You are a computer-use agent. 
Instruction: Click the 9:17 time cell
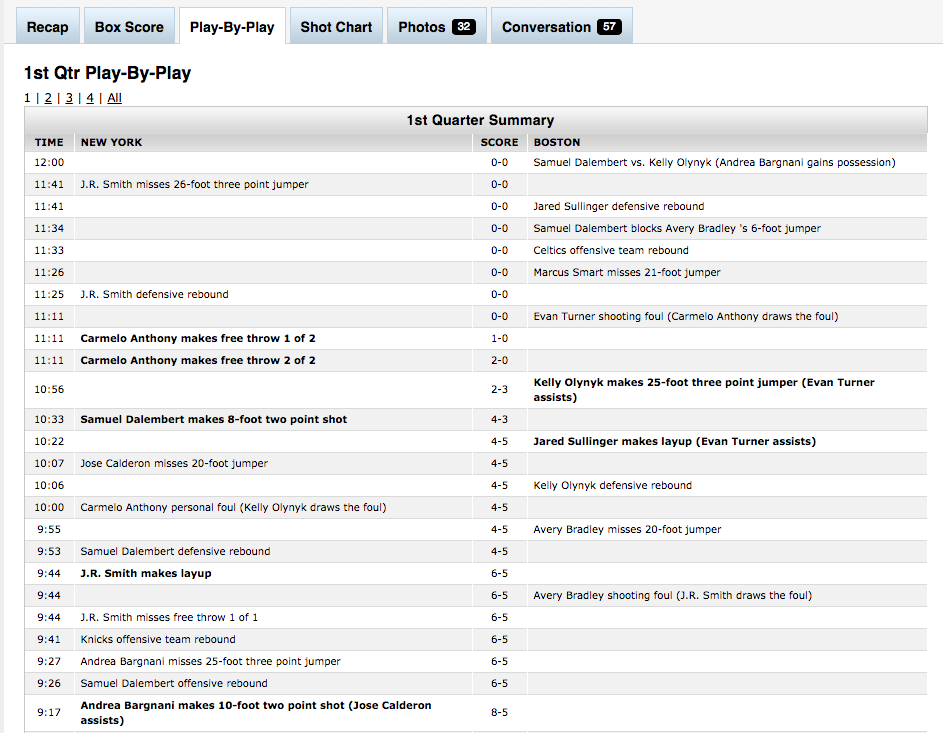tap(49, 713)
